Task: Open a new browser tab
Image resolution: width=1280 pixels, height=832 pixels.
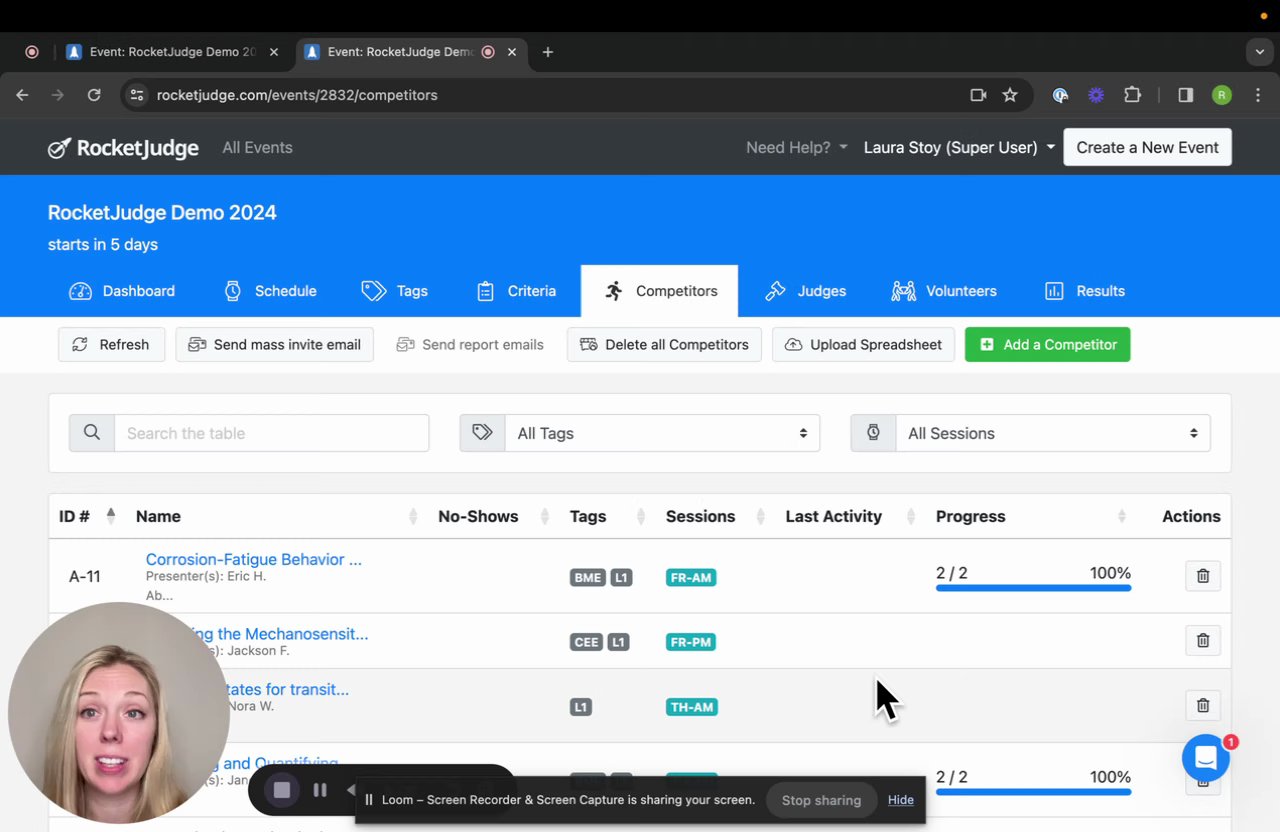Action: coord(547,52)
